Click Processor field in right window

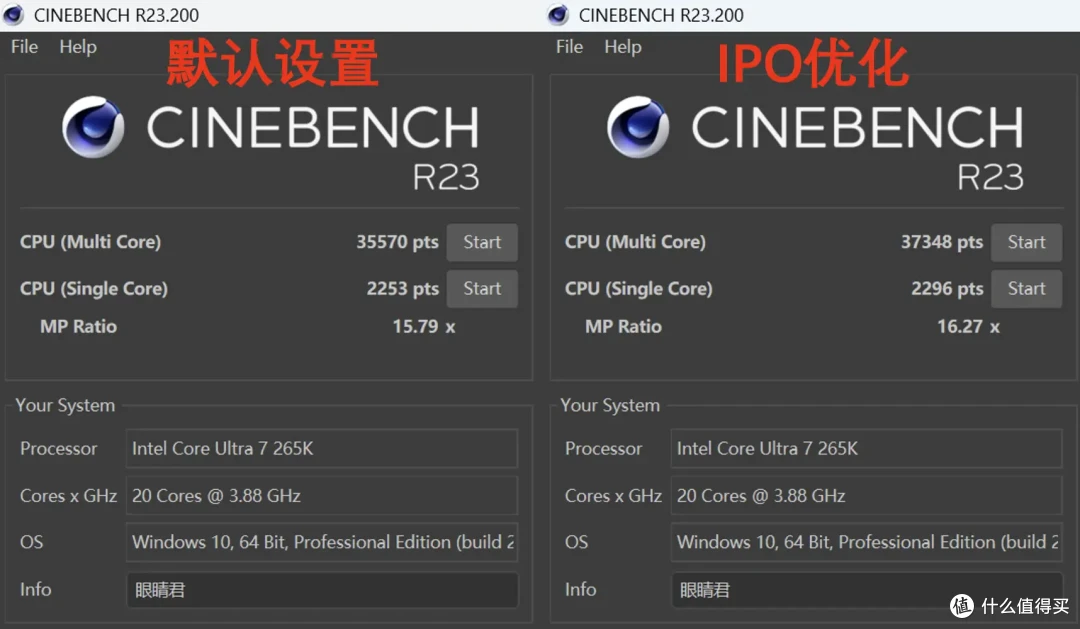866,448
